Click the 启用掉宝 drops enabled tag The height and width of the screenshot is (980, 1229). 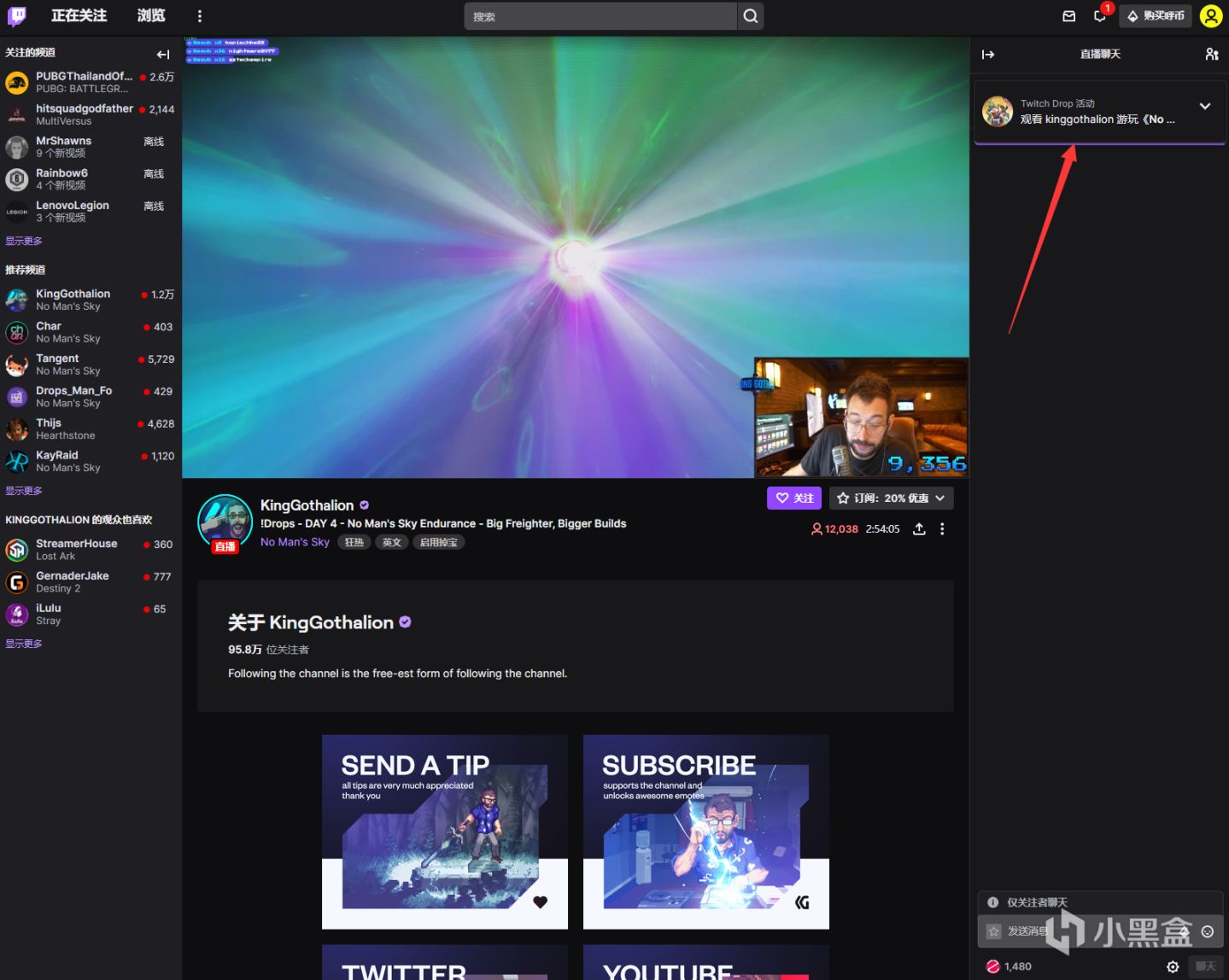point(439,542)
